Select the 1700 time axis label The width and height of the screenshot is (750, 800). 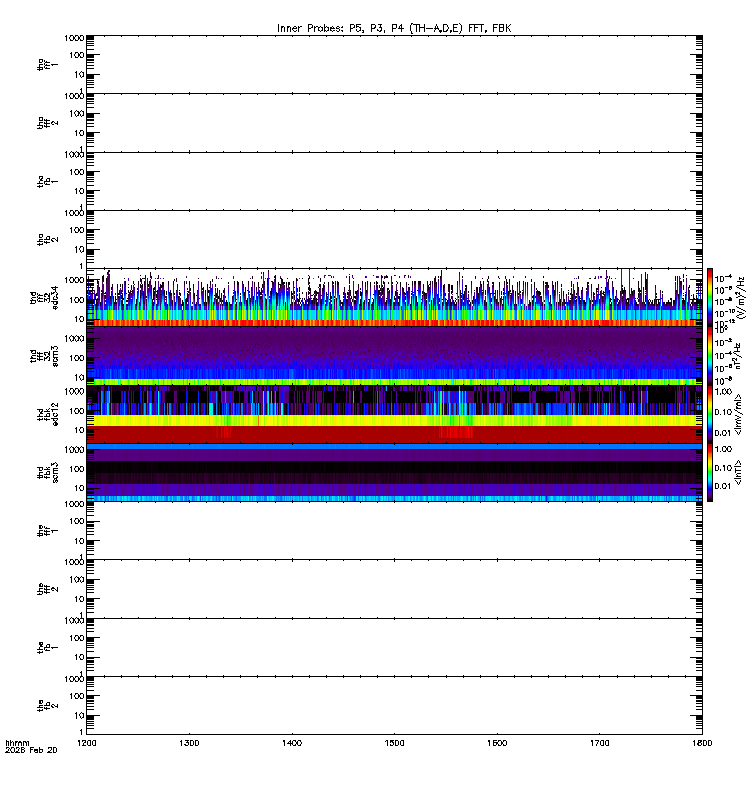click(599, 743)
